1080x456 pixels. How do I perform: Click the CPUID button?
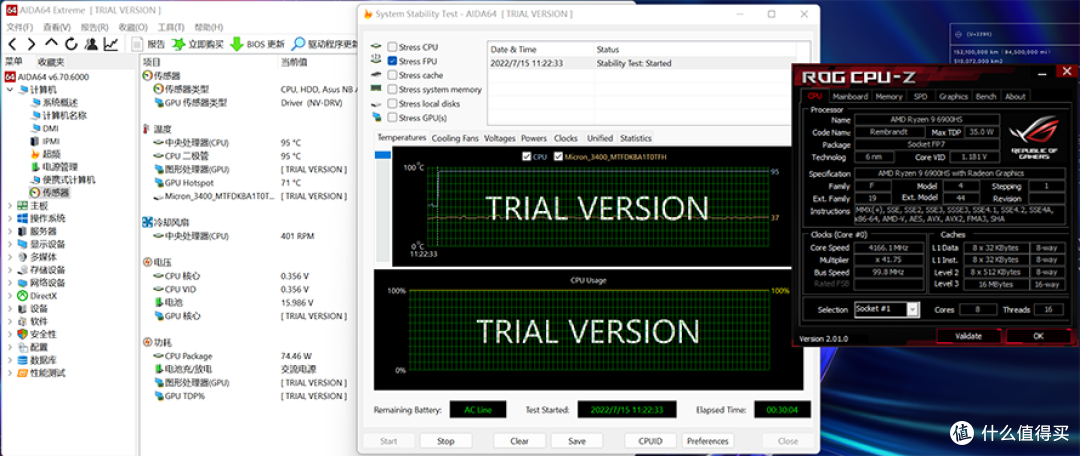click(650, 441)
